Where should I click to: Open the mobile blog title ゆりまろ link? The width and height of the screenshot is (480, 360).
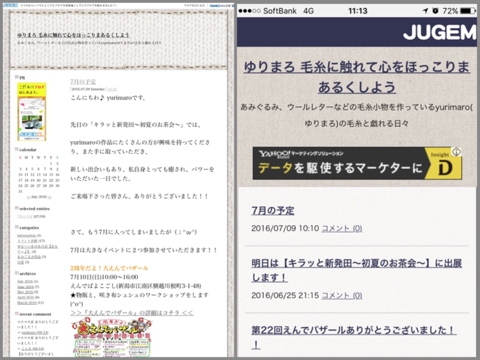(357, 77)
